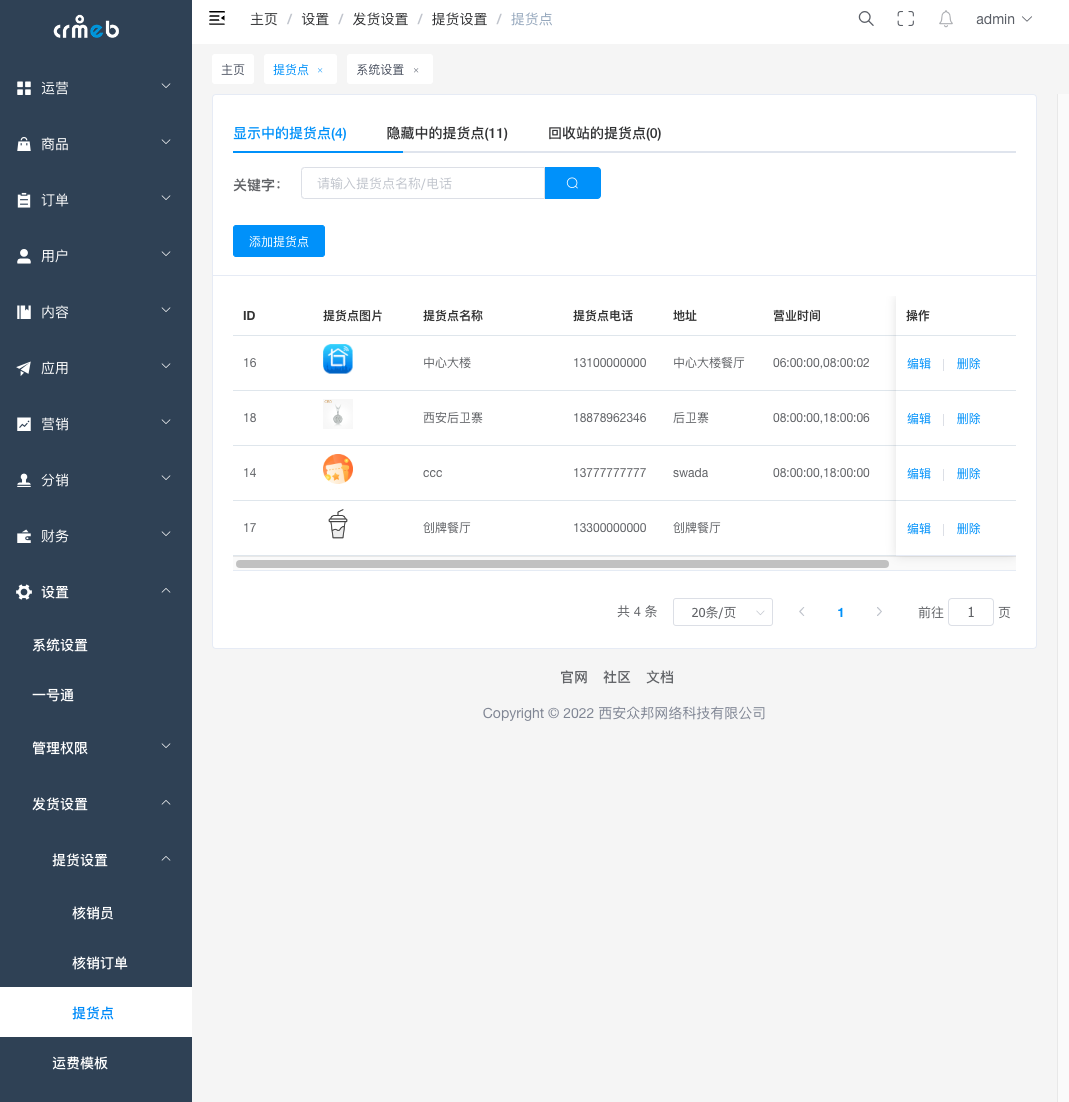Toggle fullscreen mode icon
Viewport: 1069px width, 1102px height.
905,18
